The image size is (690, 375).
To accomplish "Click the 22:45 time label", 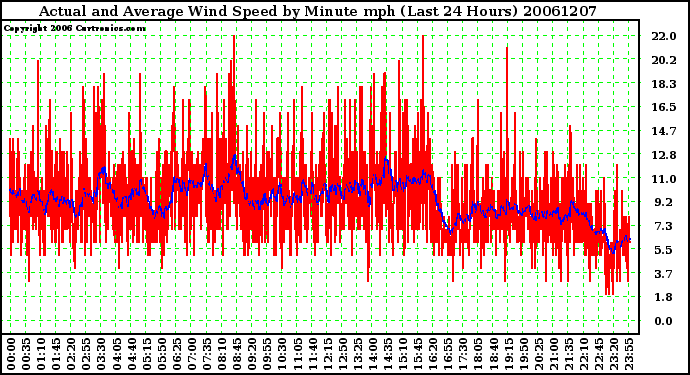I will pos(598,354).
